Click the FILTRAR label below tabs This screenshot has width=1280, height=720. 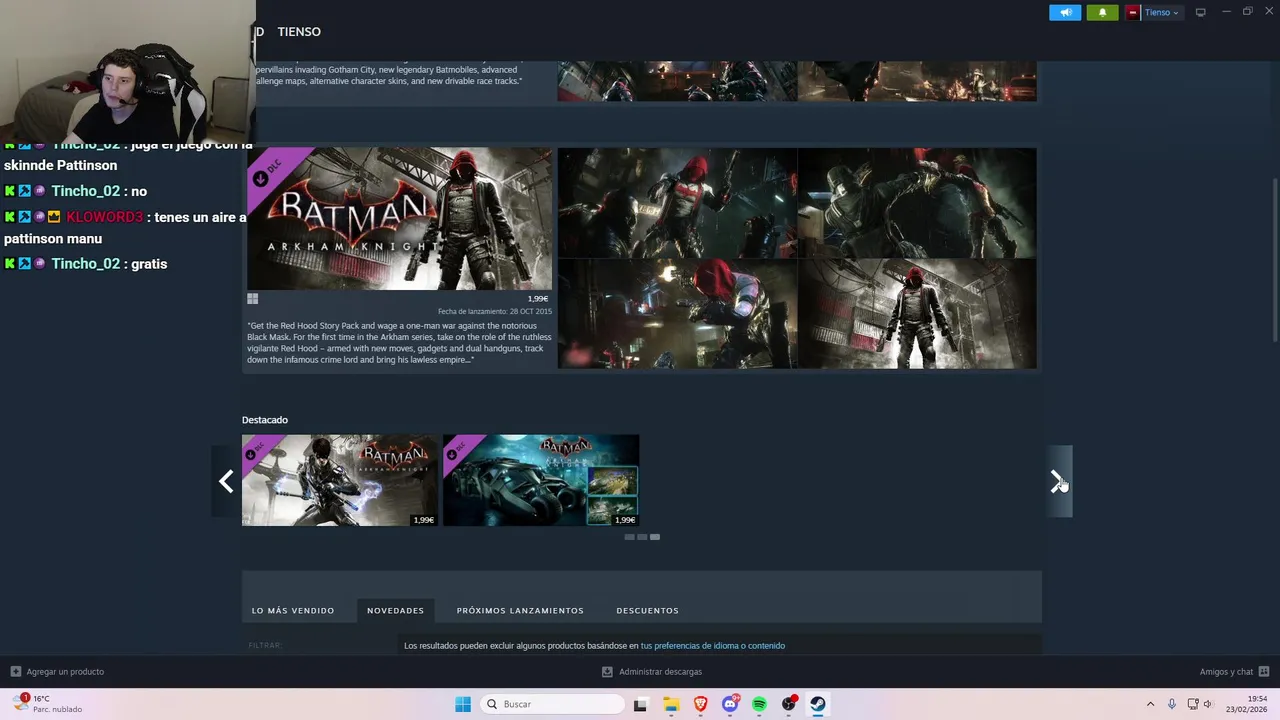[265, 646]
